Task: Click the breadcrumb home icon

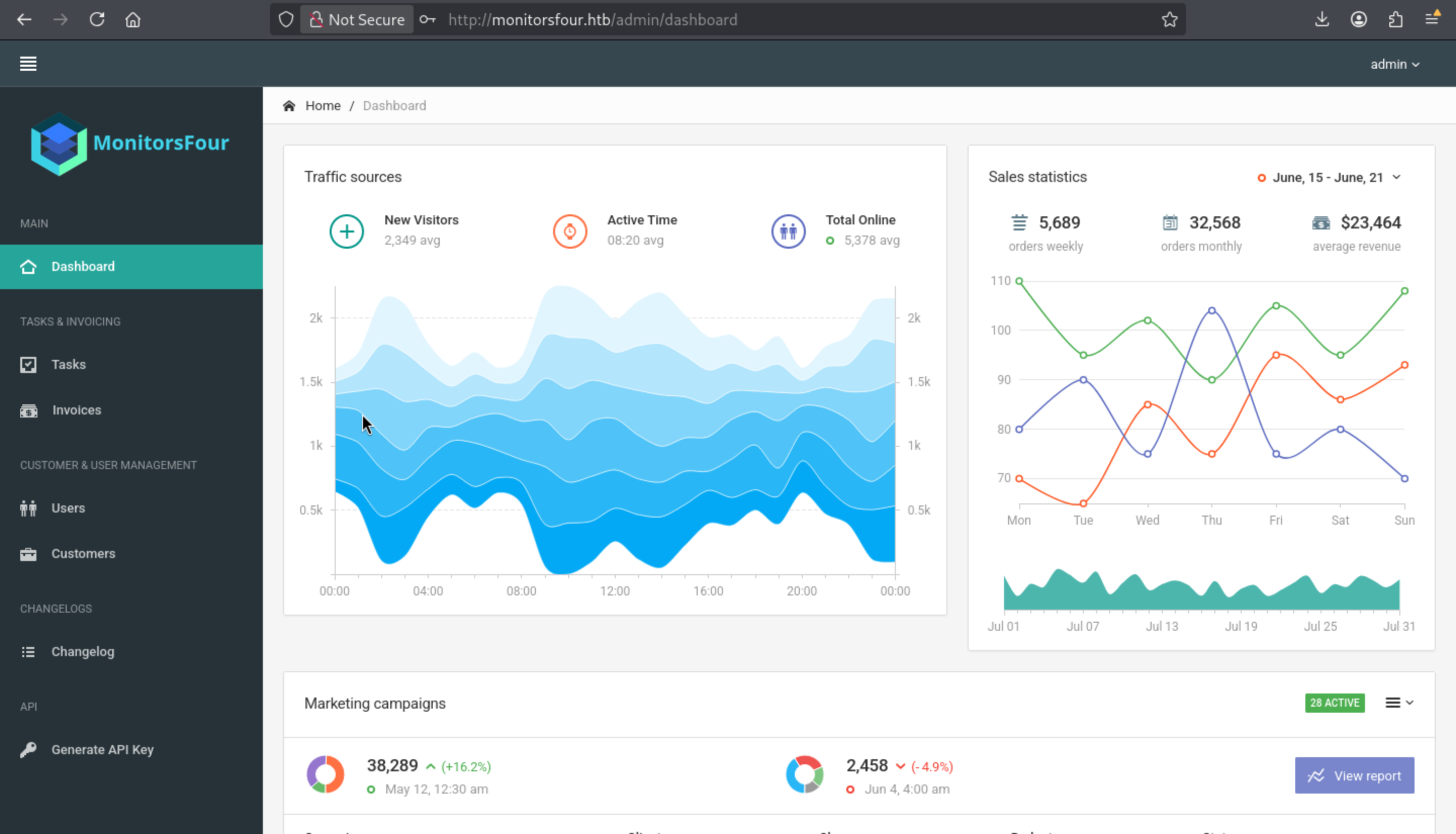Action: tap(289, 106)
